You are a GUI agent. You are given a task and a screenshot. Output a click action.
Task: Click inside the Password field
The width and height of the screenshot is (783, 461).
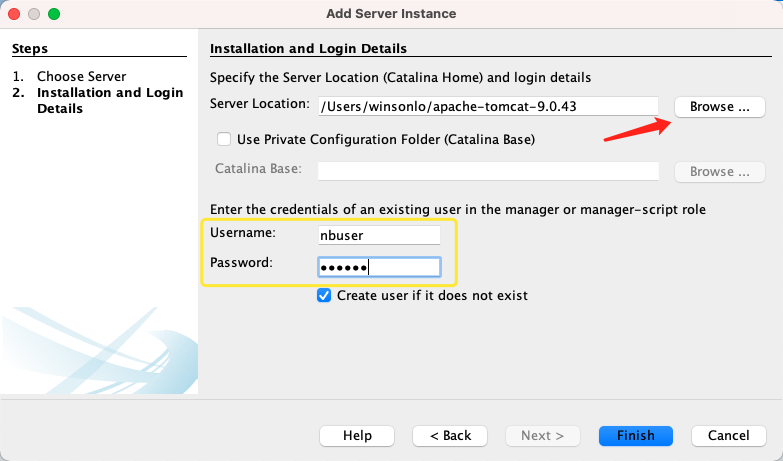pos(379,267)
